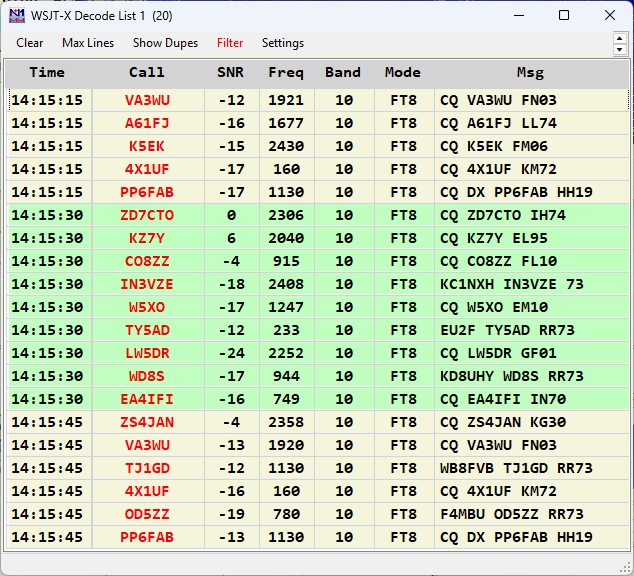634x576 pixels.
Task: Minimize the Decode List window
Action: (518, 16)
